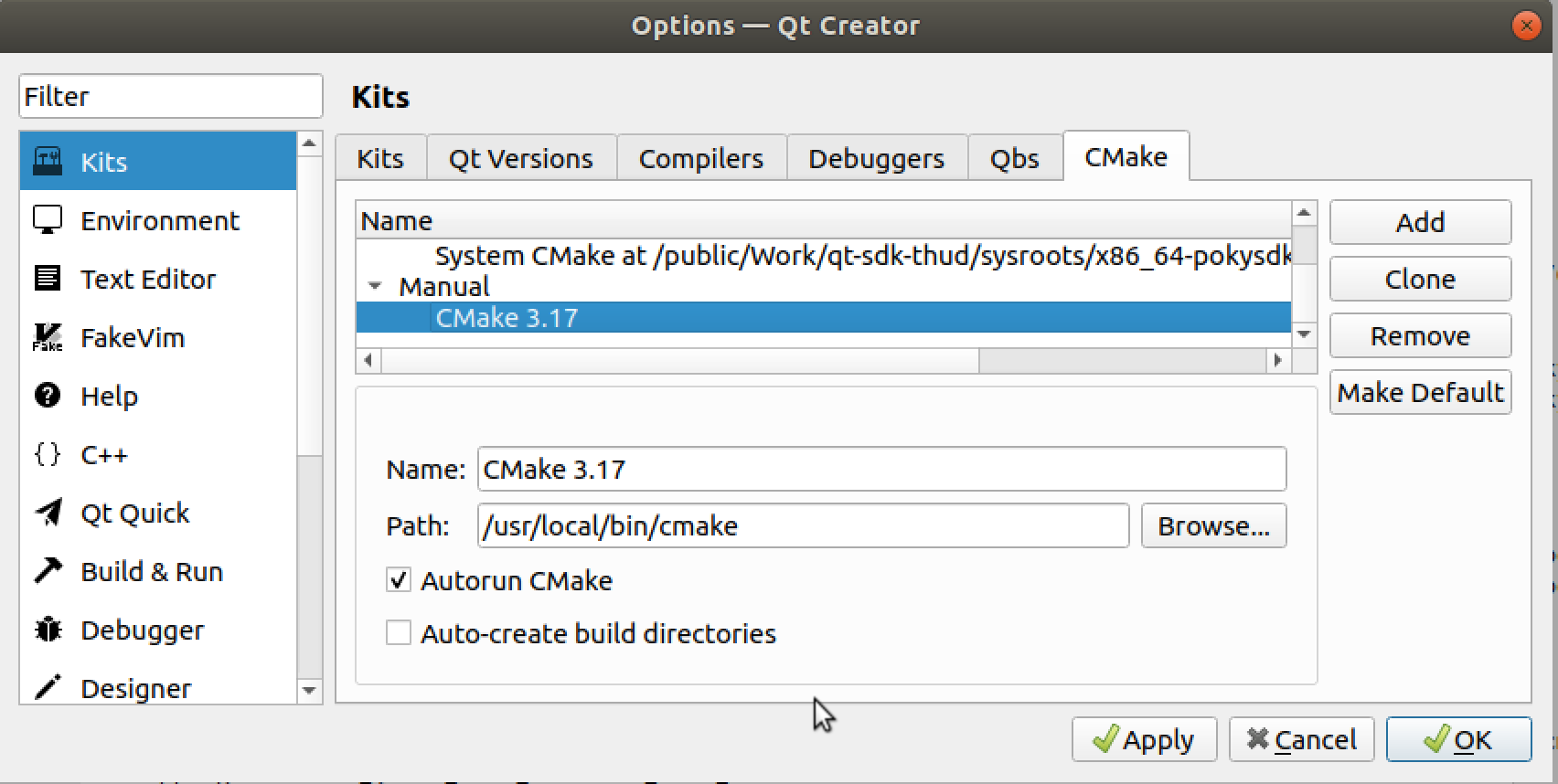Collapse the Manual tree group
Viewport: 1558px width, 784px height.
(x=375, y=286)
